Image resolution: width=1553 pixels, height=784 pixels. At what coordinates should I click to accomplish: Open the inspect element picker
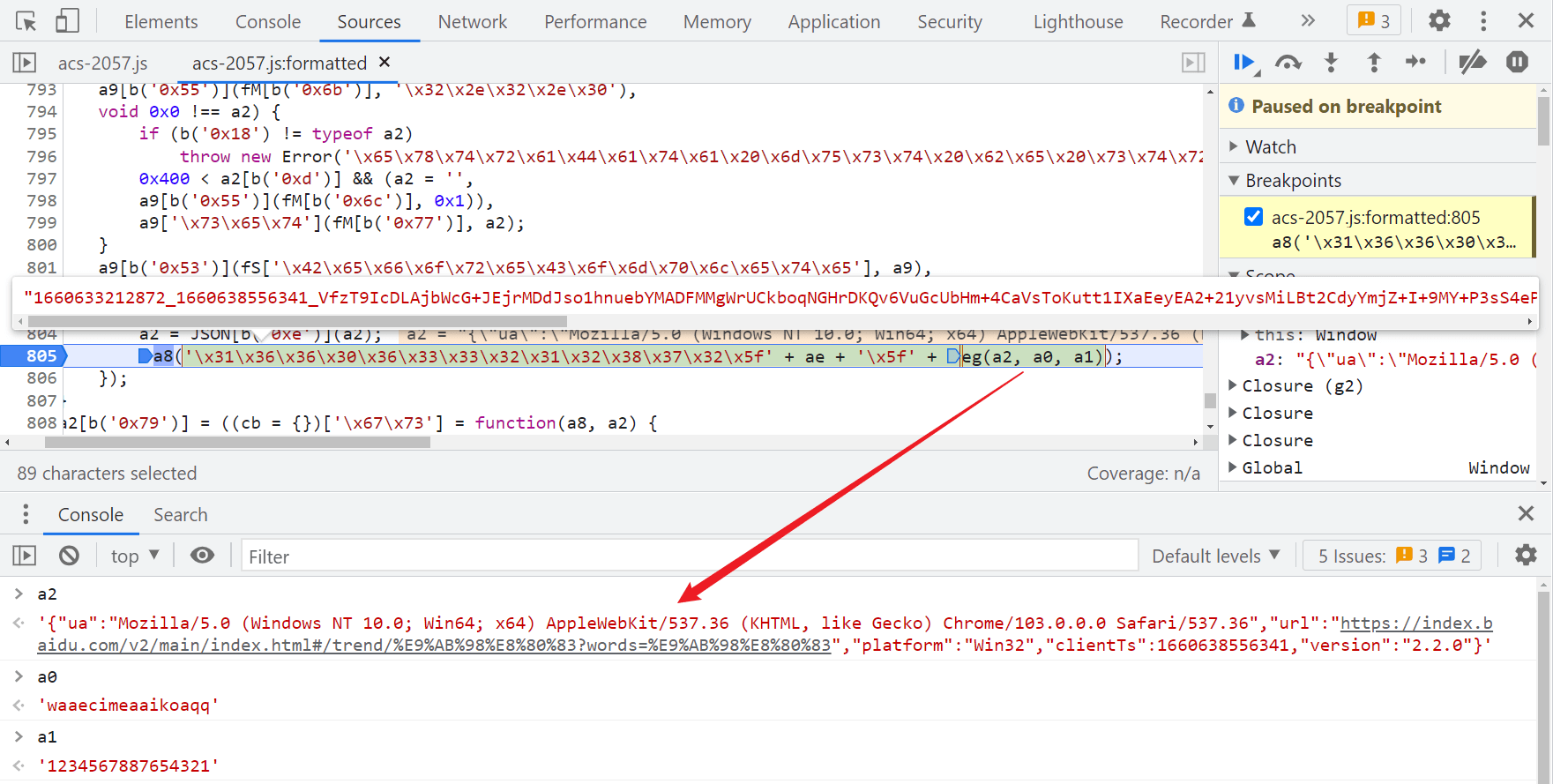click(x=26, y=21)
